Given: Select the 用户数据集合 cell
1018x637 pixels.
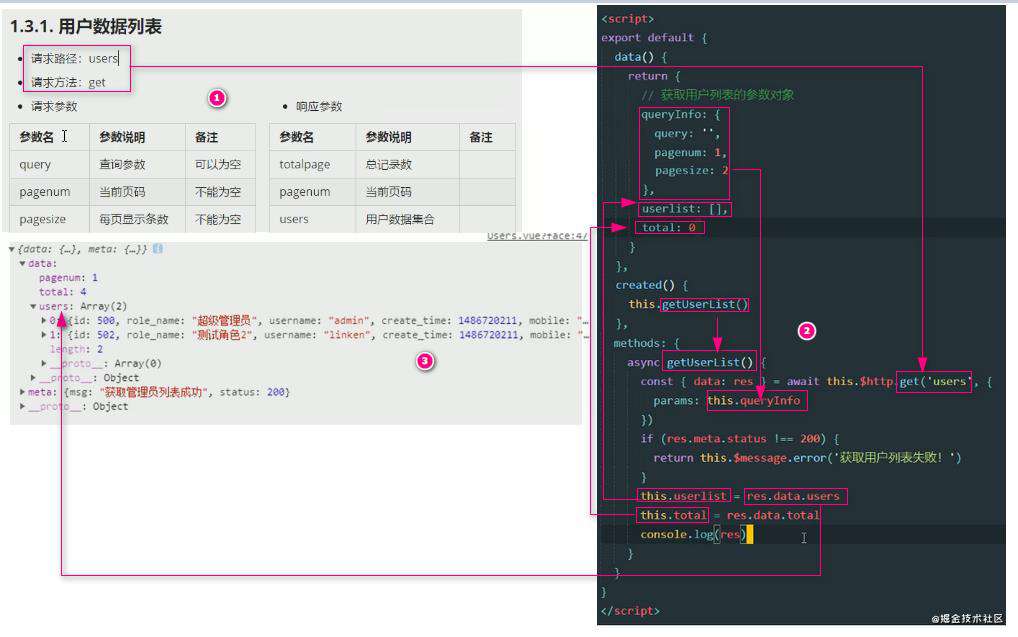Looking at the screenshot, I should tap(407, 219).
